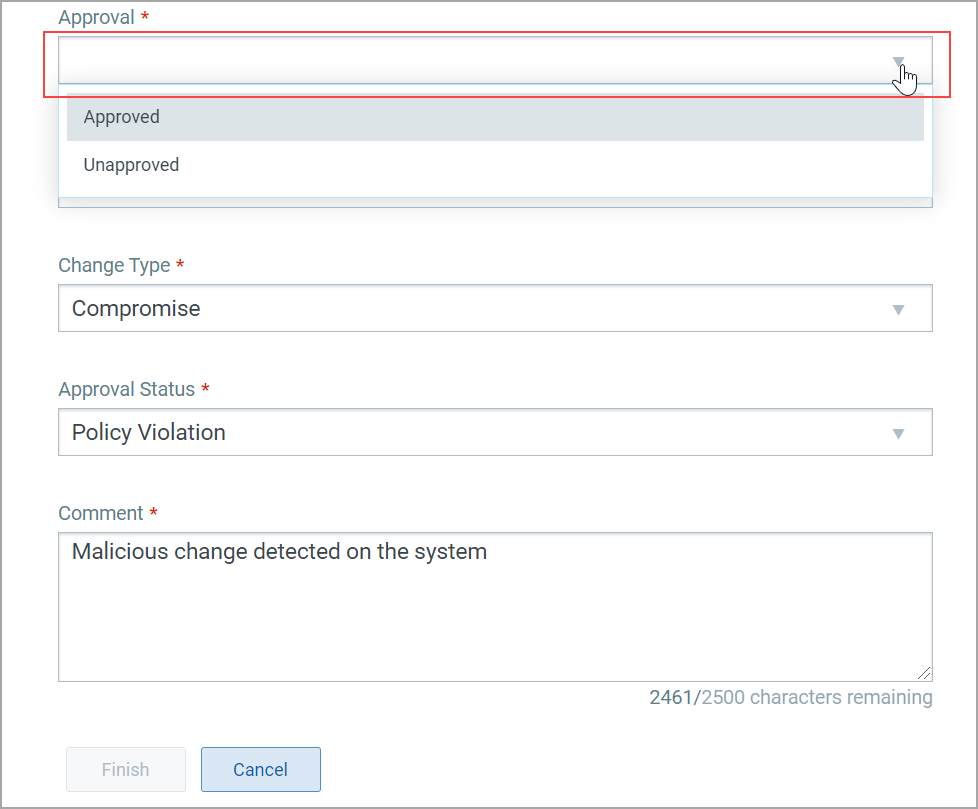
Task: Click the Comment box resize grip
Action: point(924,673)
